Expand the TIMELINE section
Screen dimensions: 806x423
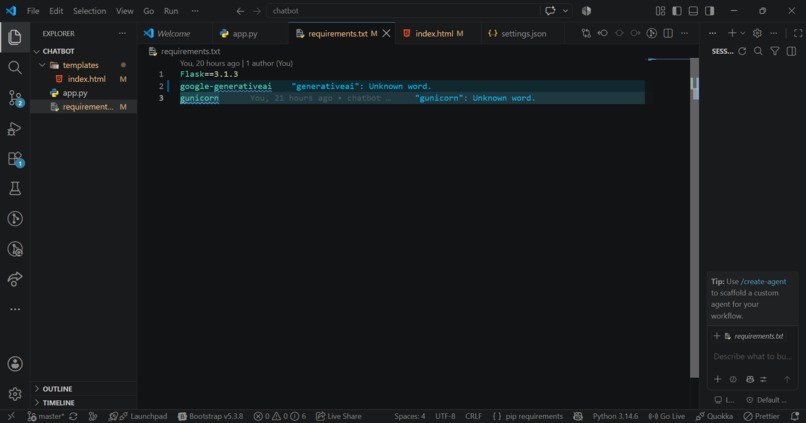(58, 403)
